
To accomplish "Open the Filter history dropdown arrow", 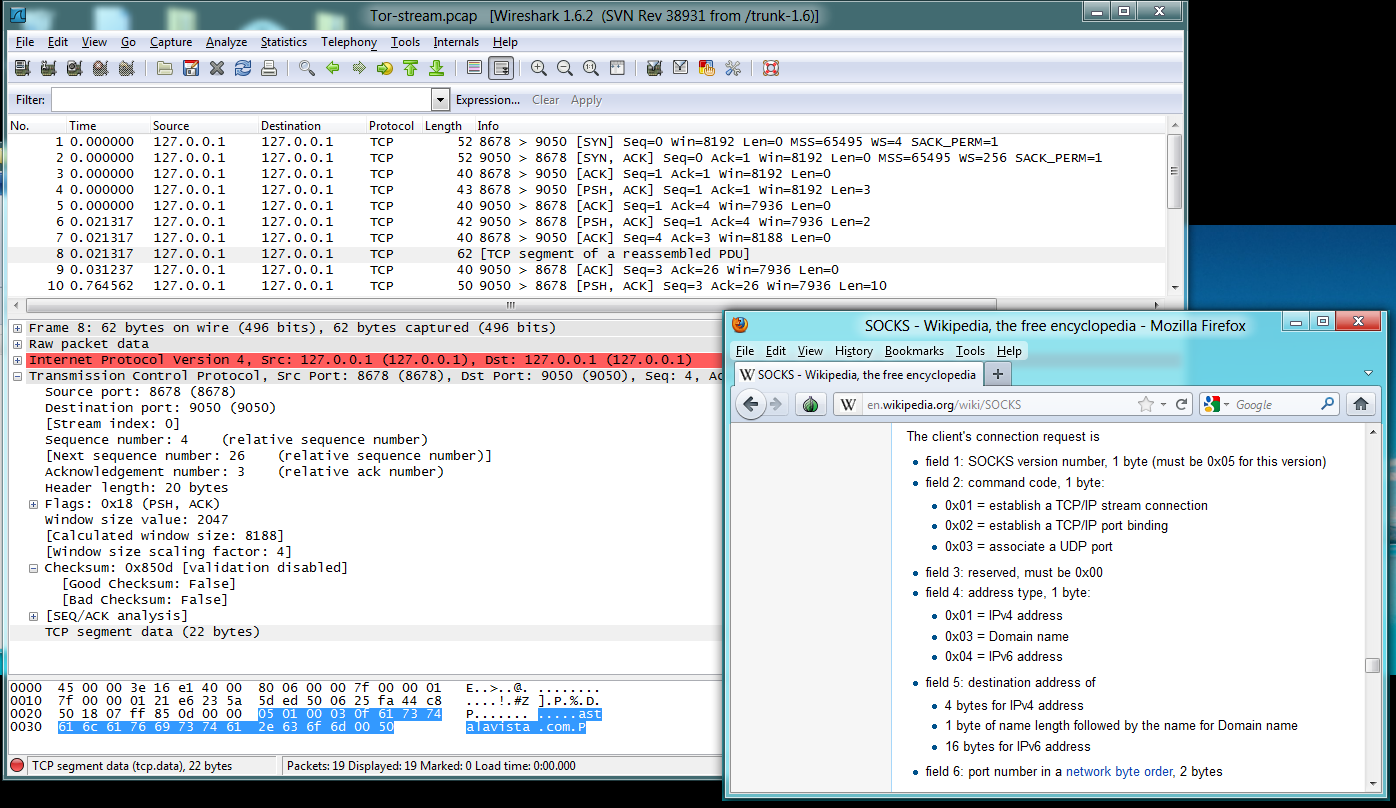I will (x=440, y=100).
